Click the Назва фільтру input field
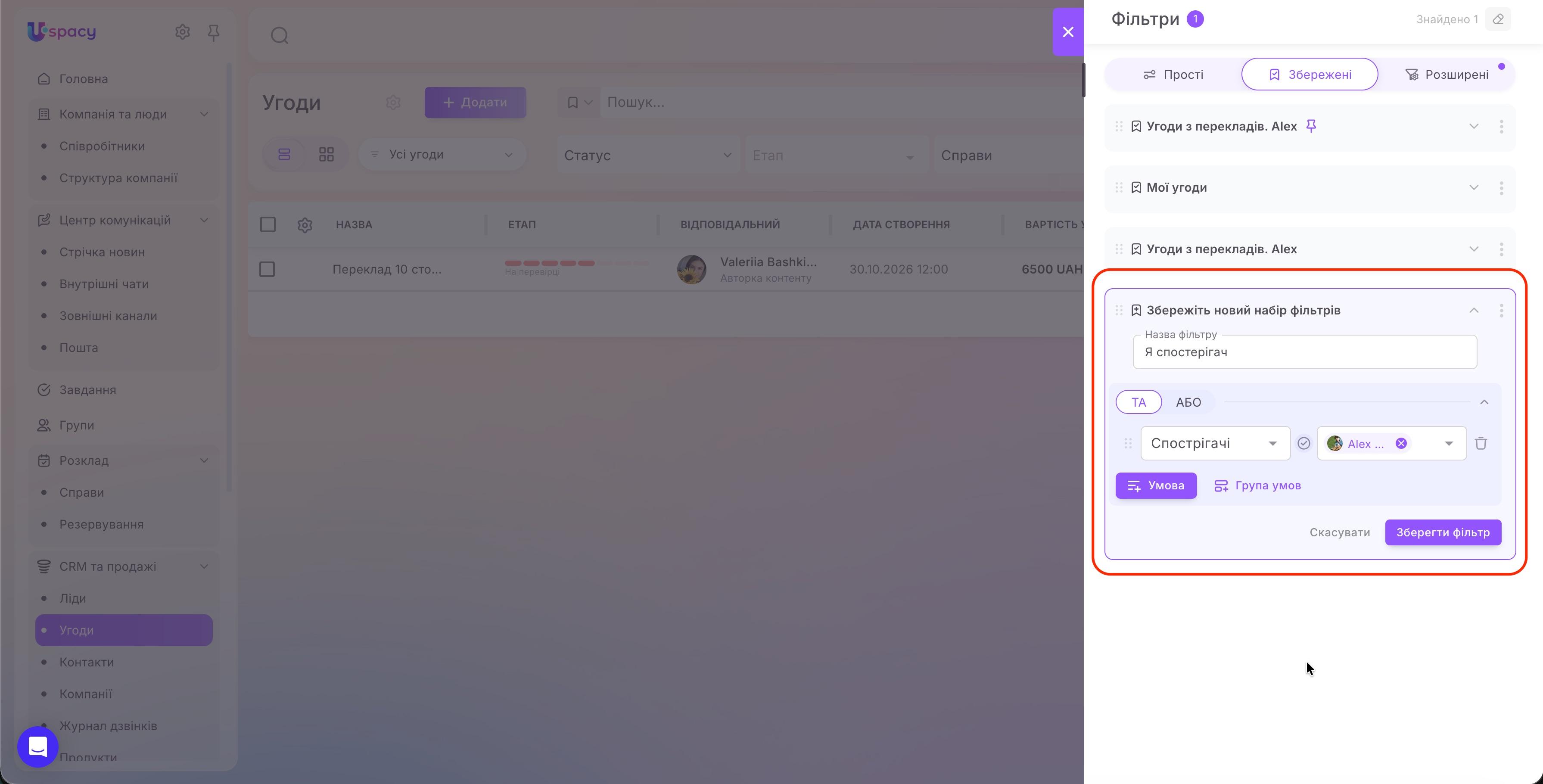The width and height of the screenshot is (1543, 784). click(1305, 352)
